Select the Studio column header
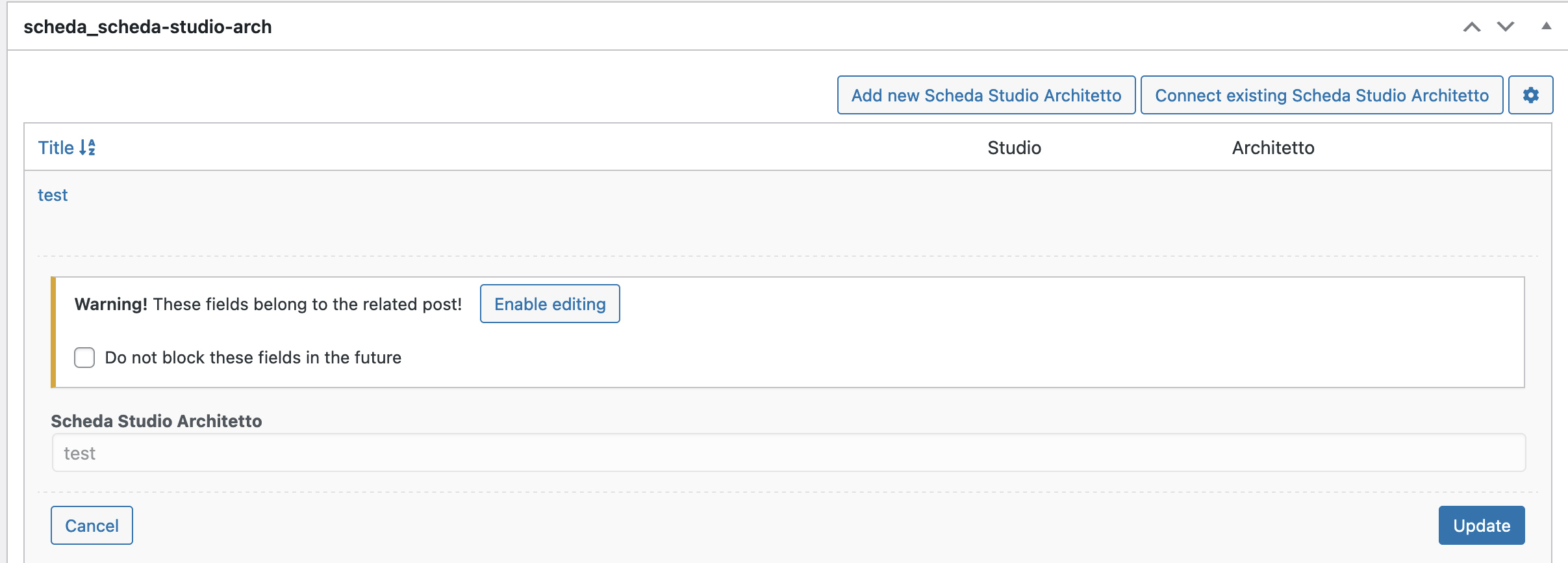Screen dimensions: 1568x563 coord(1014,148)
